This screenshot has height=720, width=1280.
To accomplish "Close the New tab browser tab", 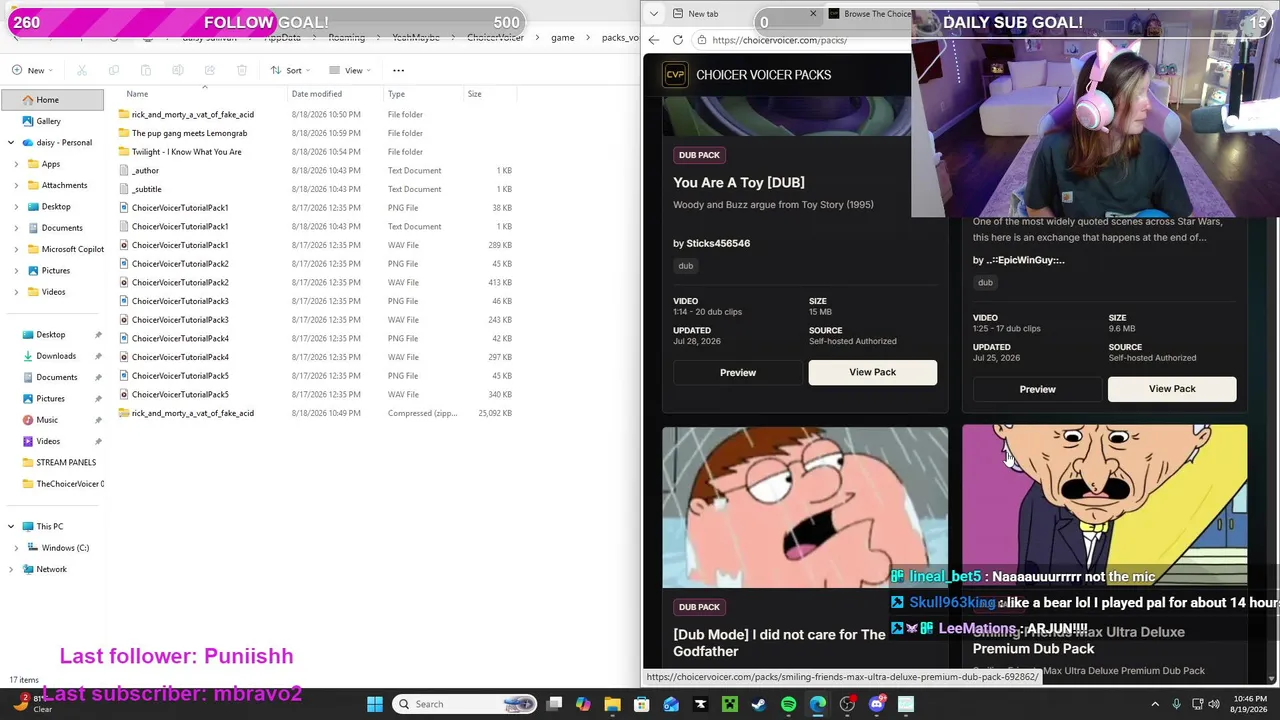I will coord(813,14).
